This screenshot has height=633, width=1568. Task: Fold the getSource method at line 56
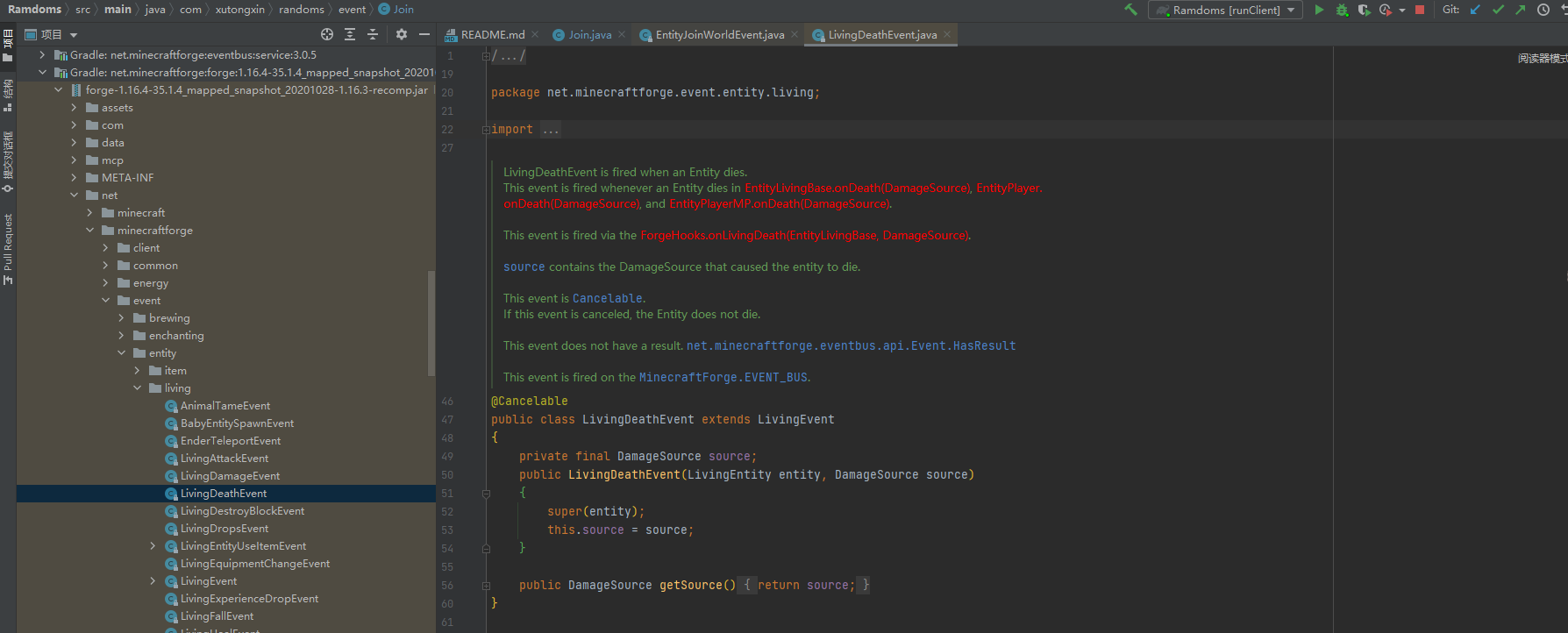click(x=486, y=586)
